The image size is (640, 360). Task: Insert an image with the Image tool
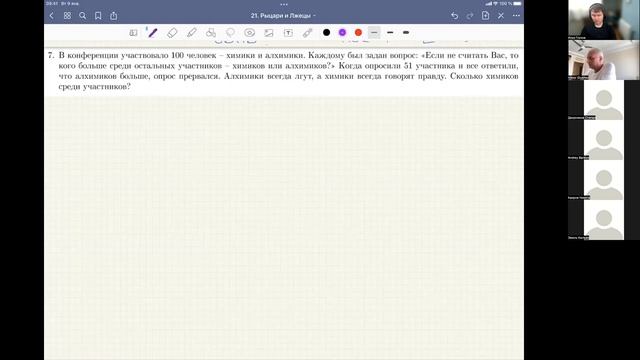269,33
